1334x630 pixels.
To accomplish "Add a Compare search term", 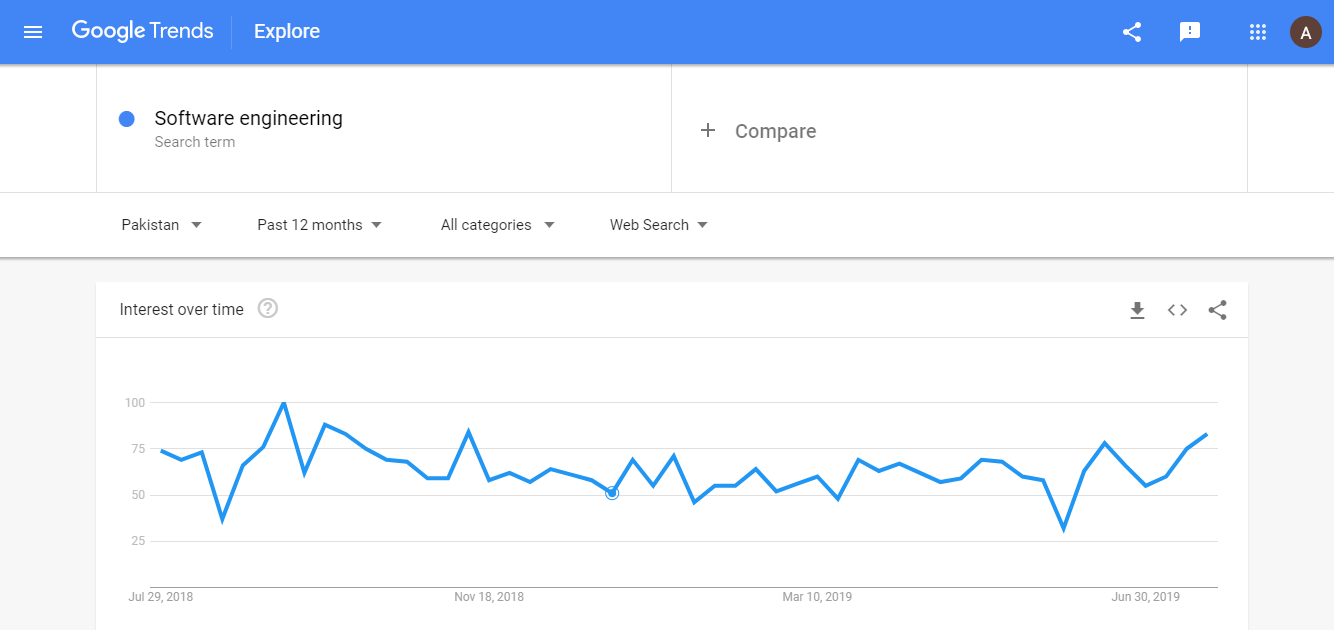I will 775,131.
